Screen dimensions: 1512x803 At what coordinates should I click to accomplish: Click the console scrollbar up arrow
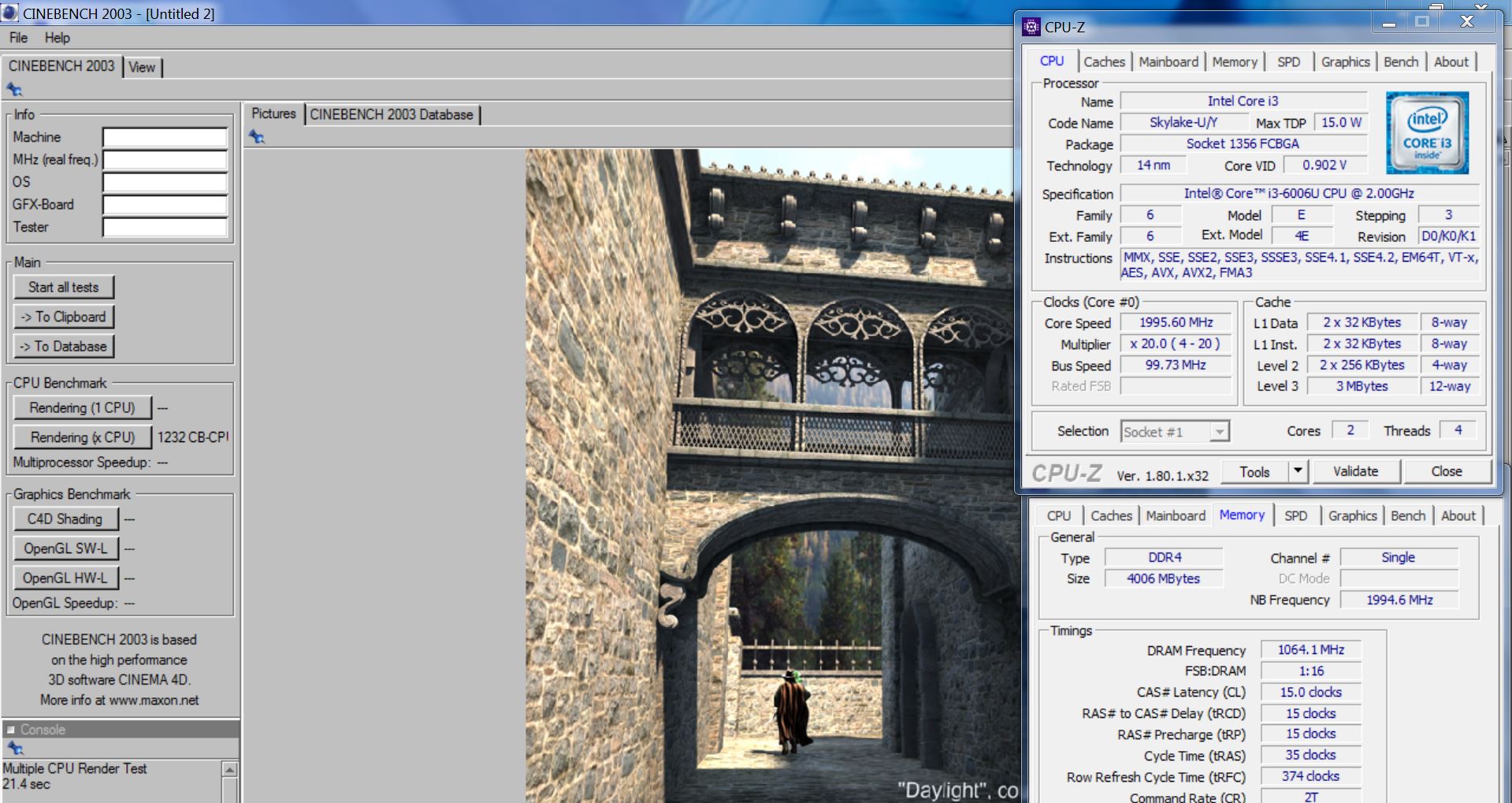[x=229, y=769]
